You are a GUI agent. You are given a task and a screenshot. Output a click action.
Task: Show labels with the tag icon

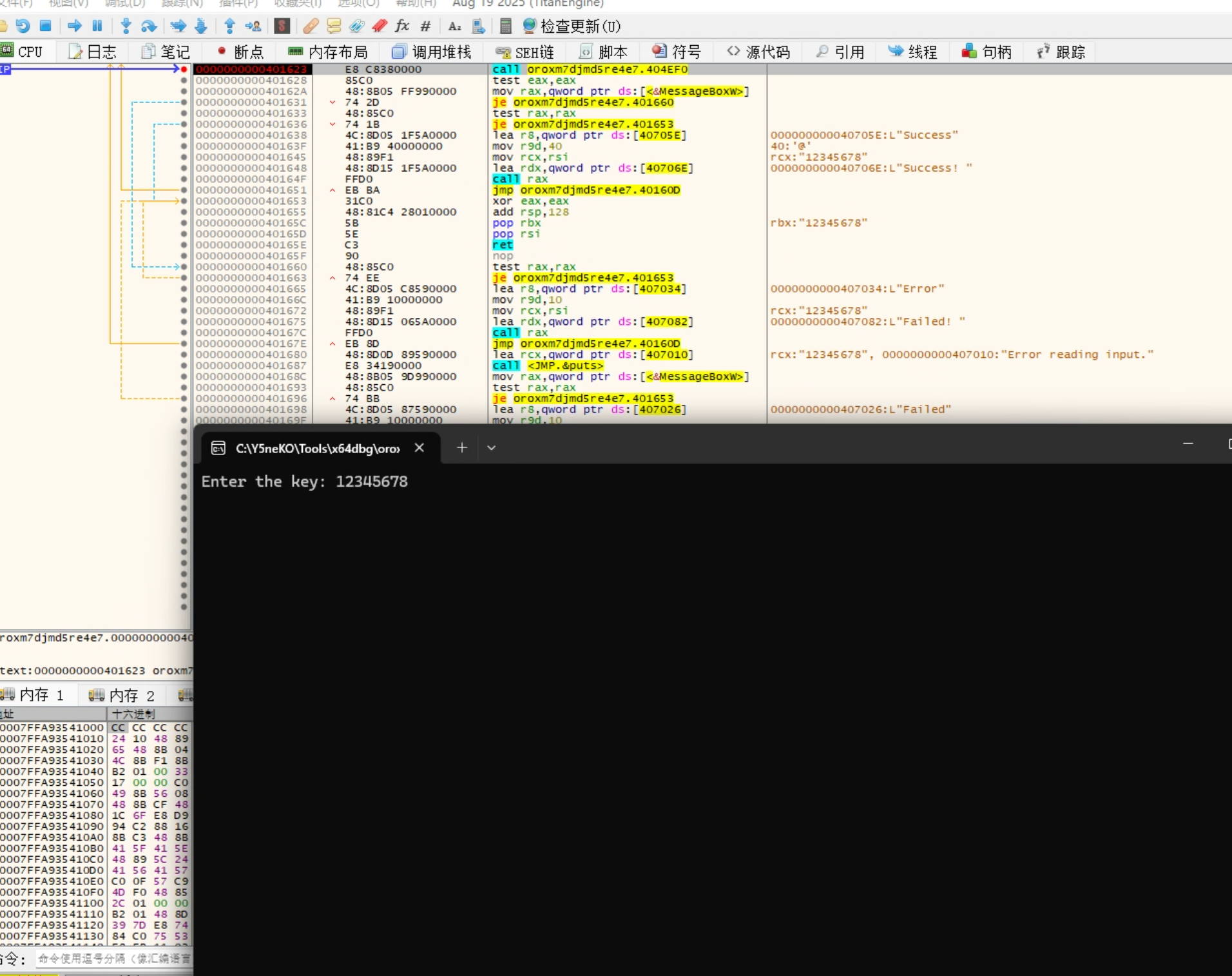[x=356, y=26]
